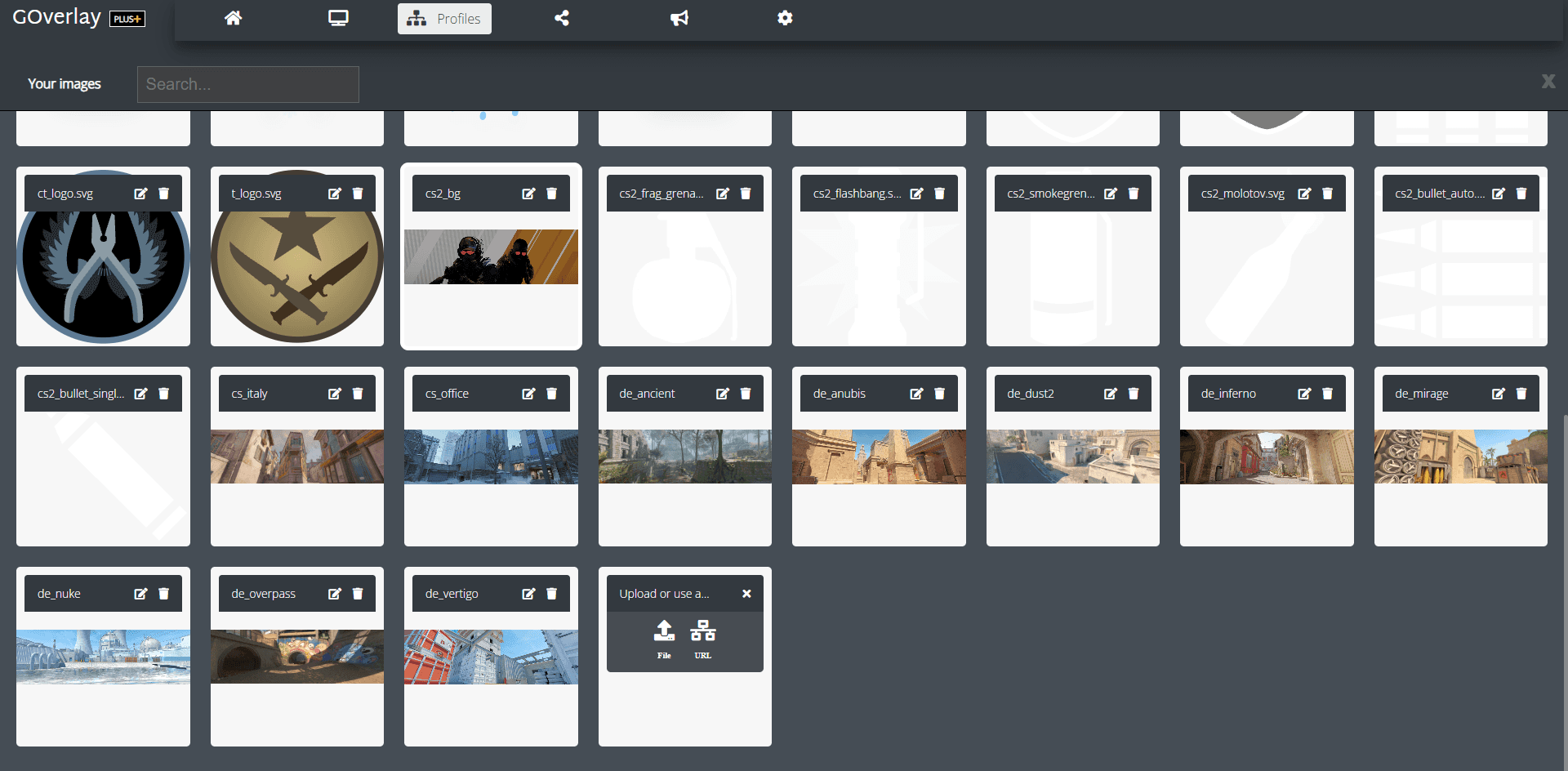The height and width of the screenshot is (771, 1568).
Task: Open the settings gear tab
Action: coord(785,18)
